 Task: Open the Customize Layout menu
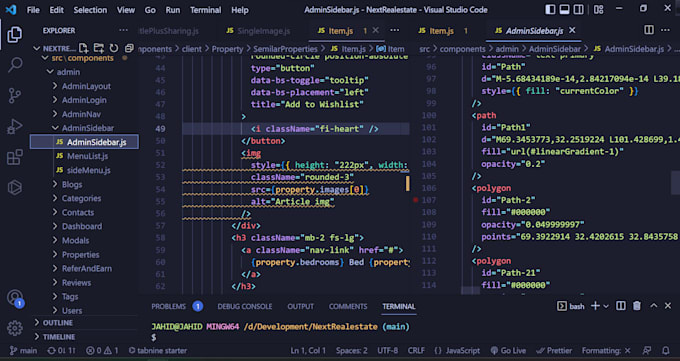pos(598,10)
